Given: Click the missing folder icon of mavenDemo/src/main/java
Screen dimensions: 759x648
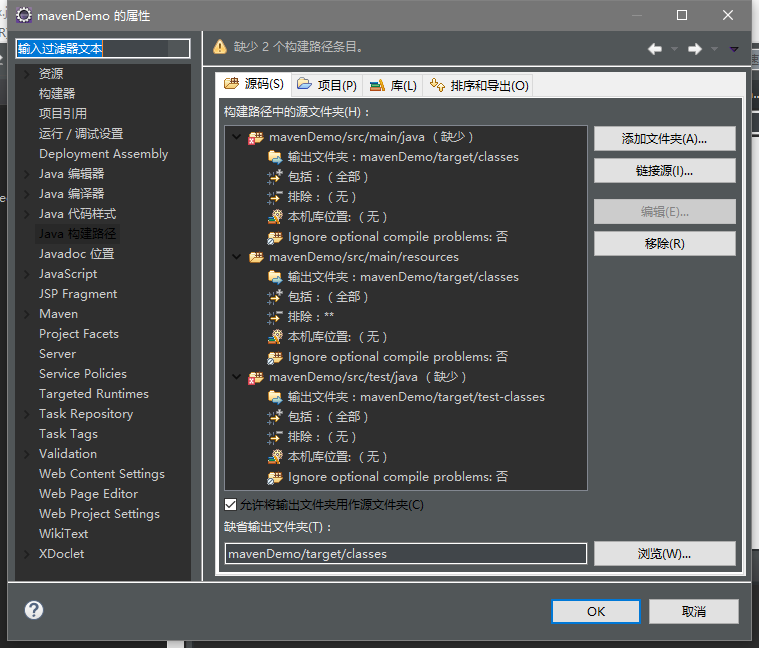Looking at the screenshot, I should [x=256, y=137].
